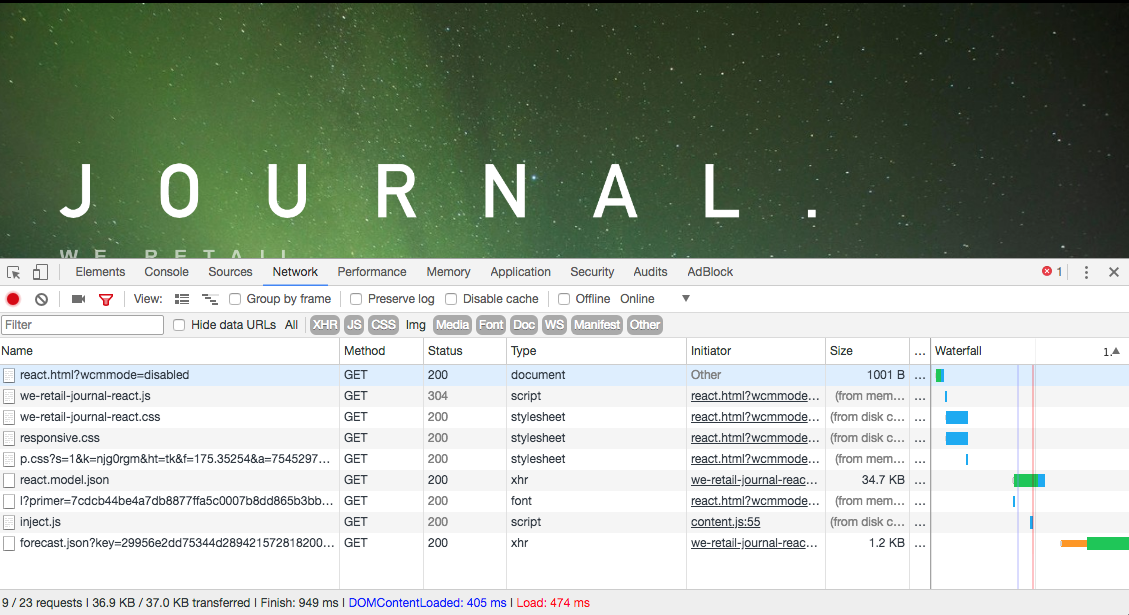Open the Elements tab
This screenshot has width=1129, height=615.
point(100,272)
